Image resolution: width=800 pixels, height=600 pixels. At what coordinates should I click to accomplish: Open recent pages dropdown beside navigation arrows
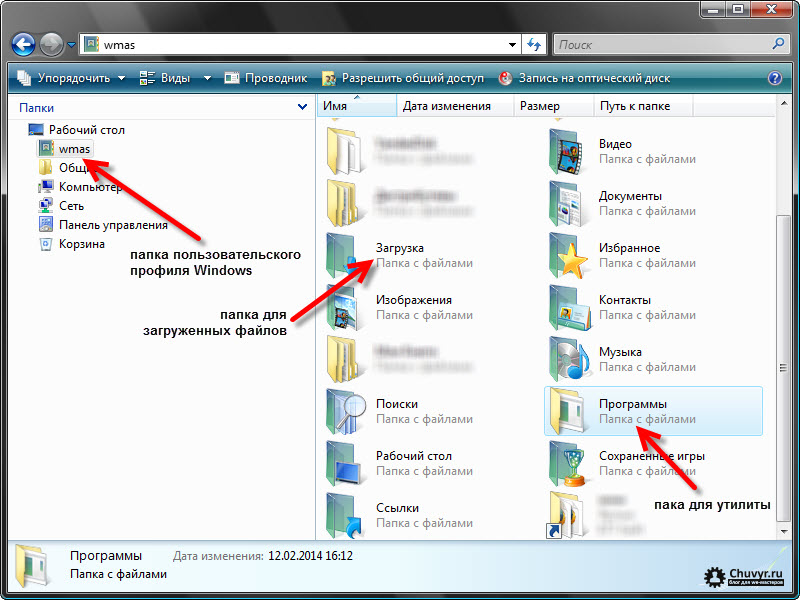click(71, 45)
